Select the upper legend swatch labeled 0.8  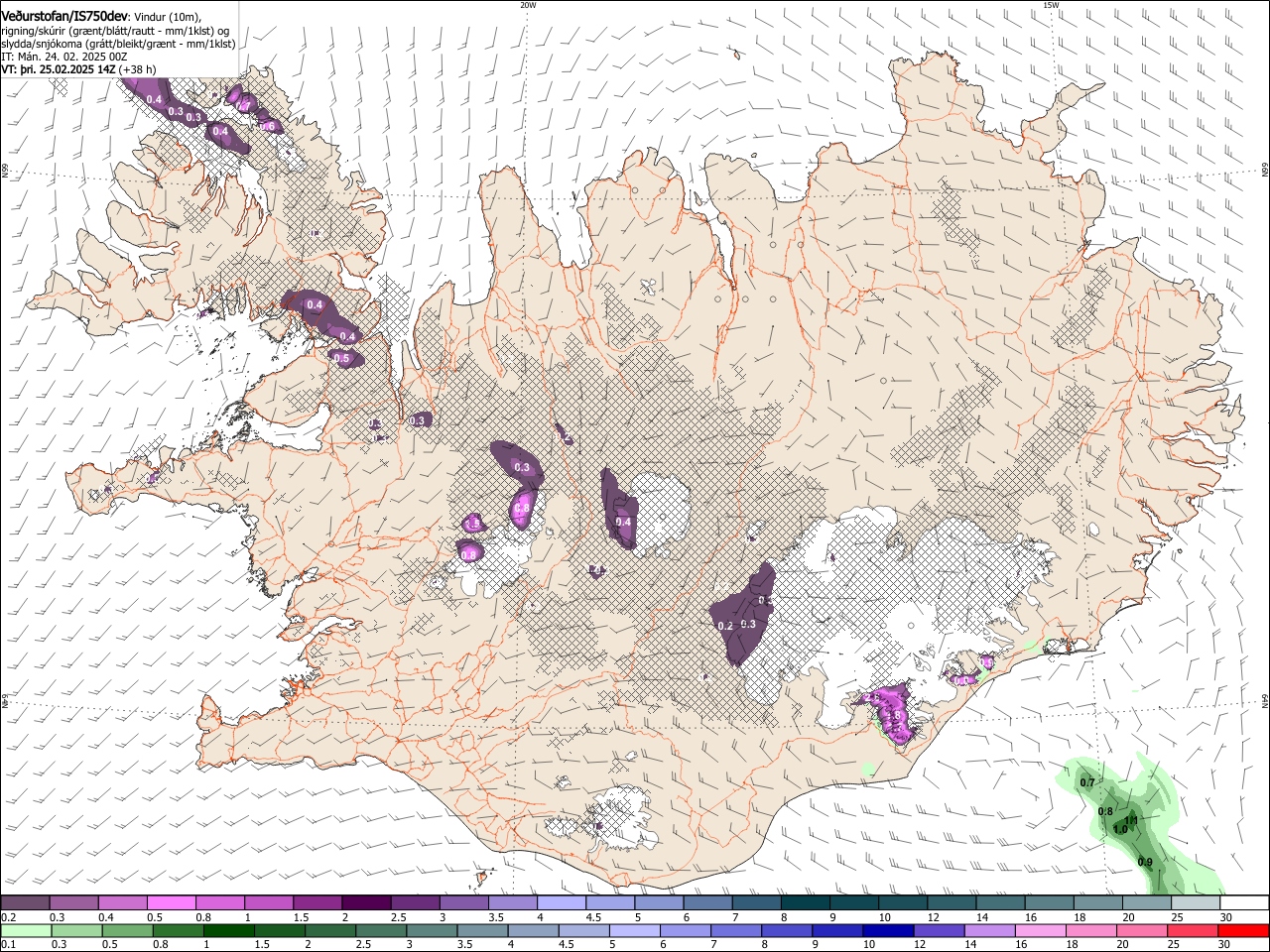(x=219, y=902)
